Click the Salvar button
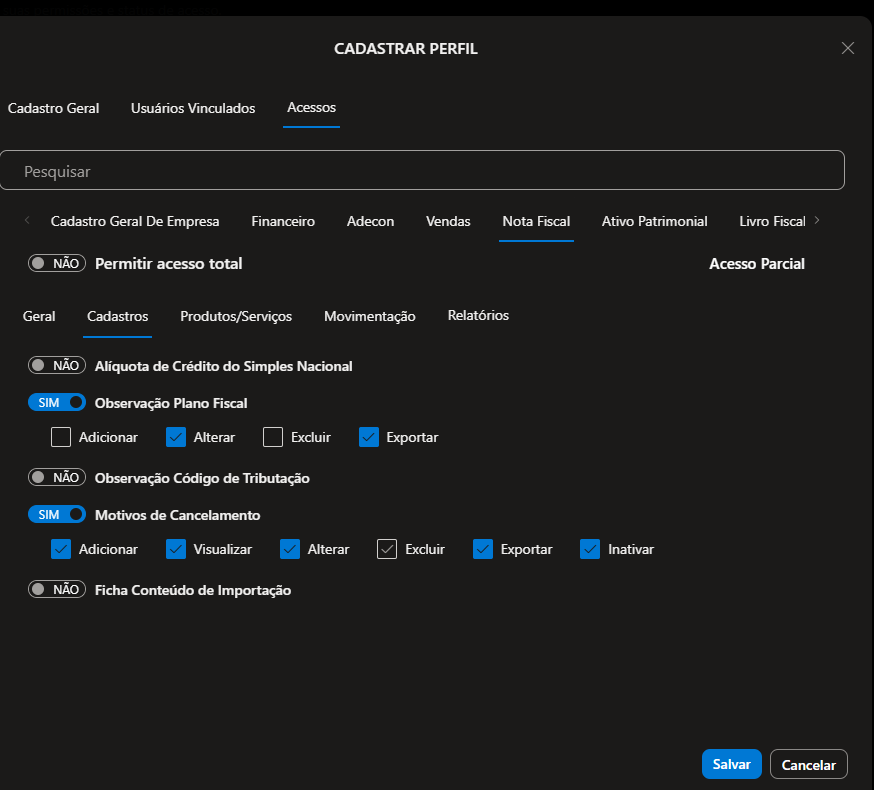874x790 pixels. (731, 764)
